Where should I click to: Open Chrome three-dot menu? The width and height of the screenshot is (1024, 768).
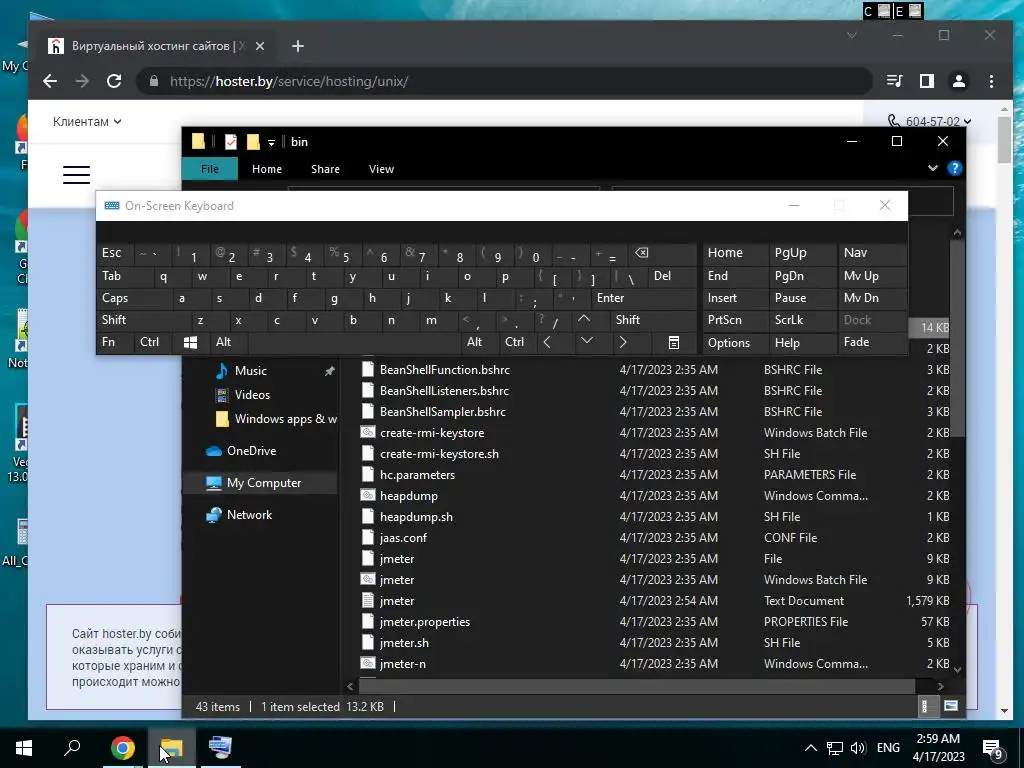[991, 81]
